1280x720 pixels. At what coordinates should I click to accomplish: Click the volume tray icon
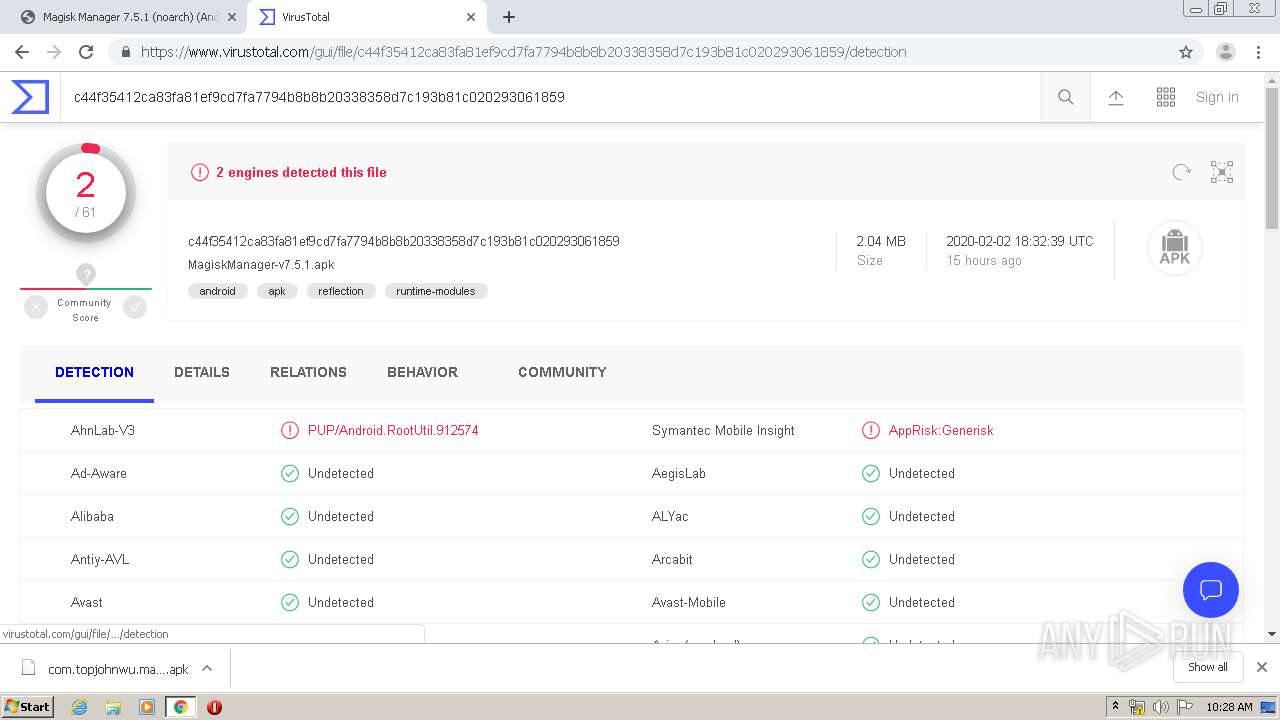(x=1160, y=707)
